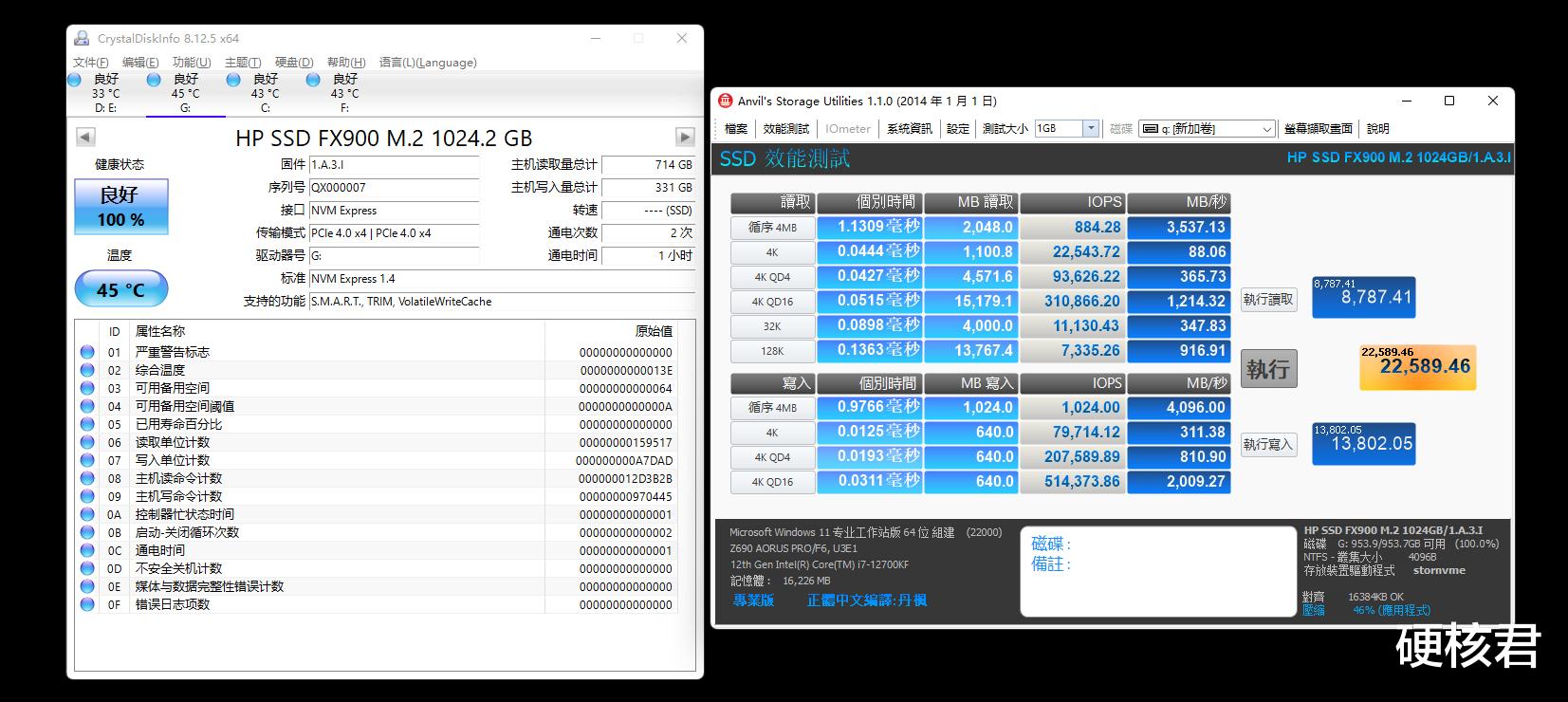Click the 固件 field showing 1.A.3.I
The image size is (1568, 702).
tap(394, 165)
